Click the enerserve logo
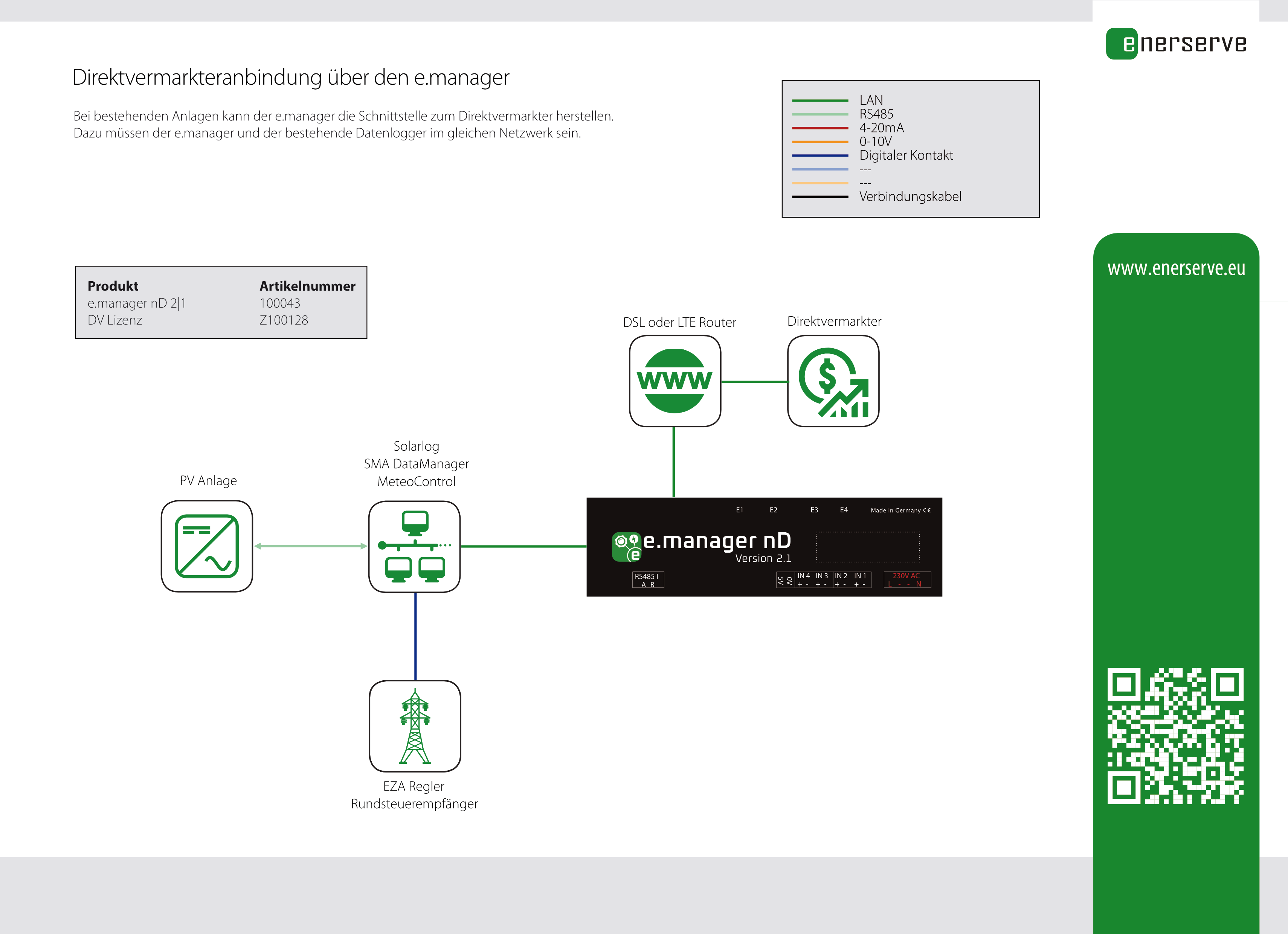 pos(1176,44)
